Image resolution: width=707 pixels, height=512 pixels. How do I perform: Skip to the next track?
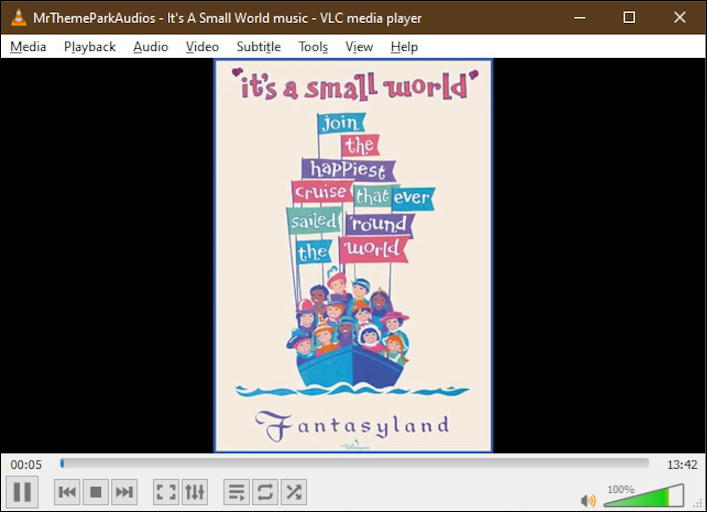coord(124,492)
